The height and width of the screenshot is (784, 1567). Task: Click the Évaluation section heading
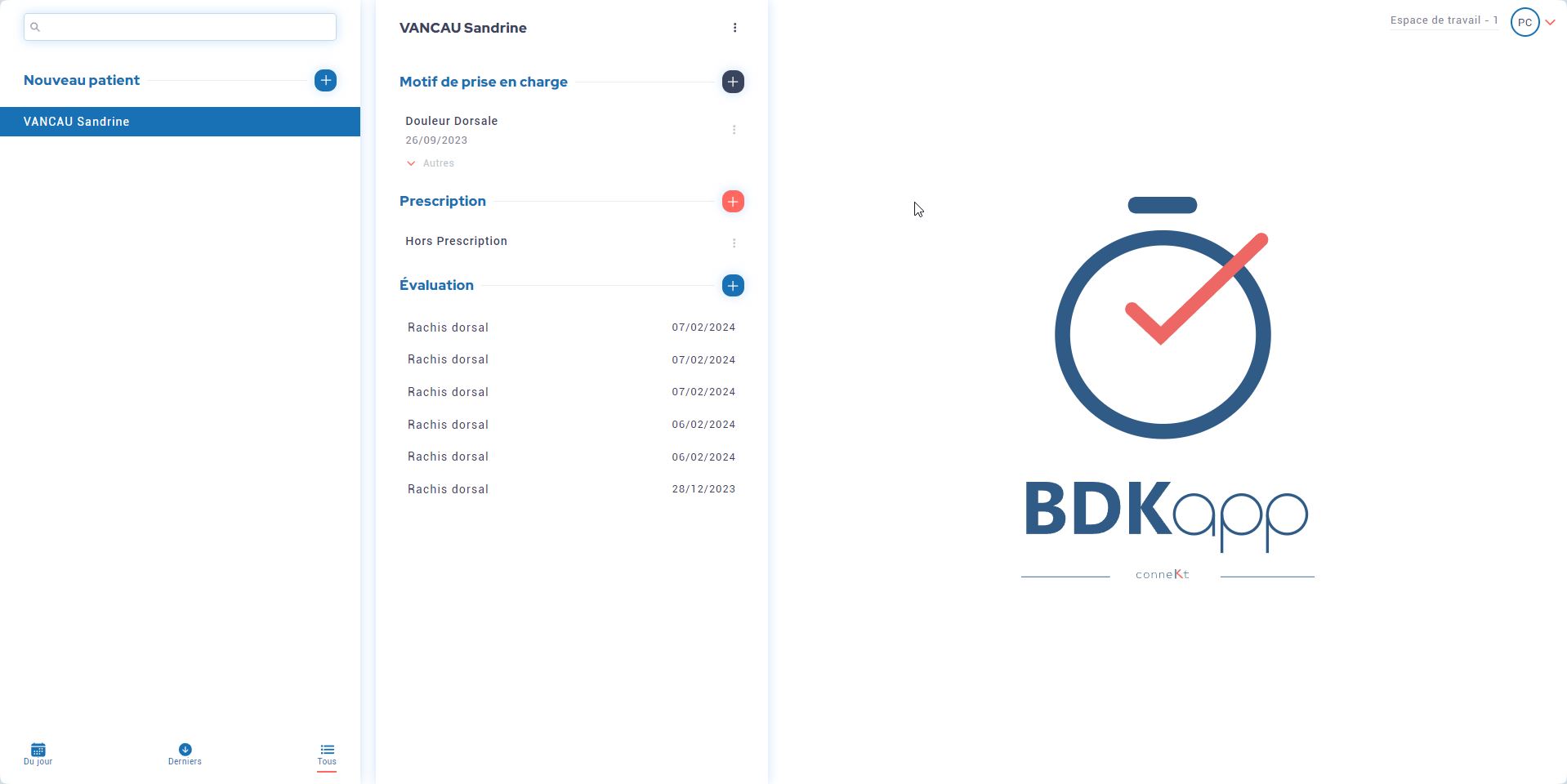[436, 285]
